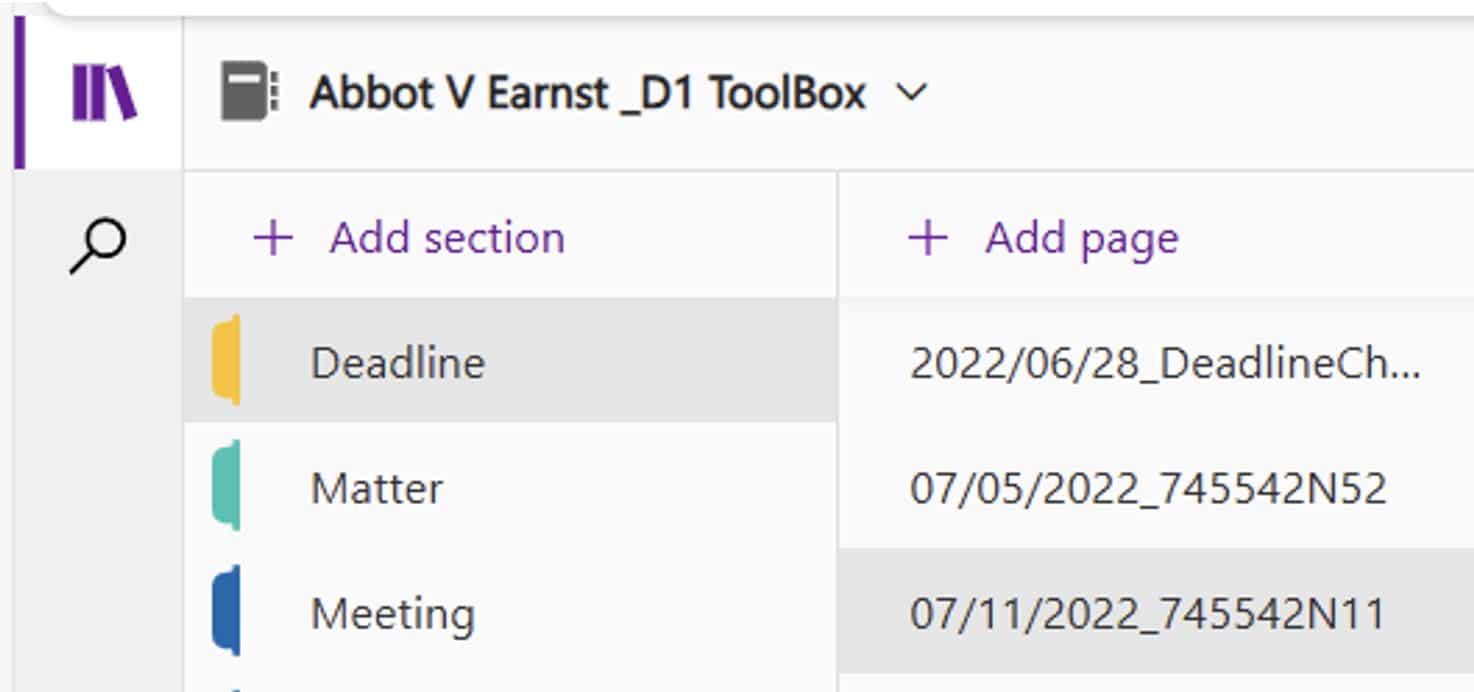
Task: Expand the notebook dropdown chevron
Action: click(911, 93)
